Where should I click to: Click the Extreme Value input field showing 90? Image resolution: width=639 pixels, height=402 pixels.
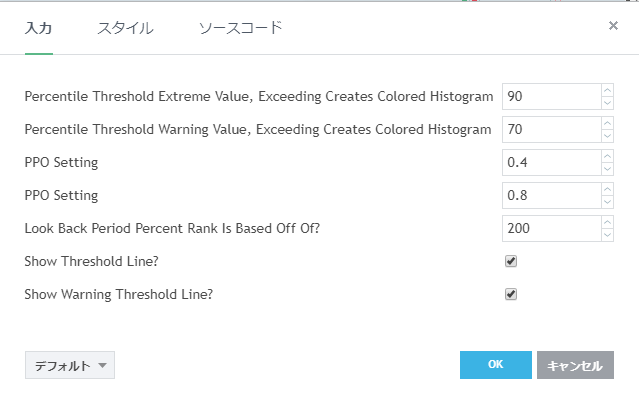[x=550, y=96]
